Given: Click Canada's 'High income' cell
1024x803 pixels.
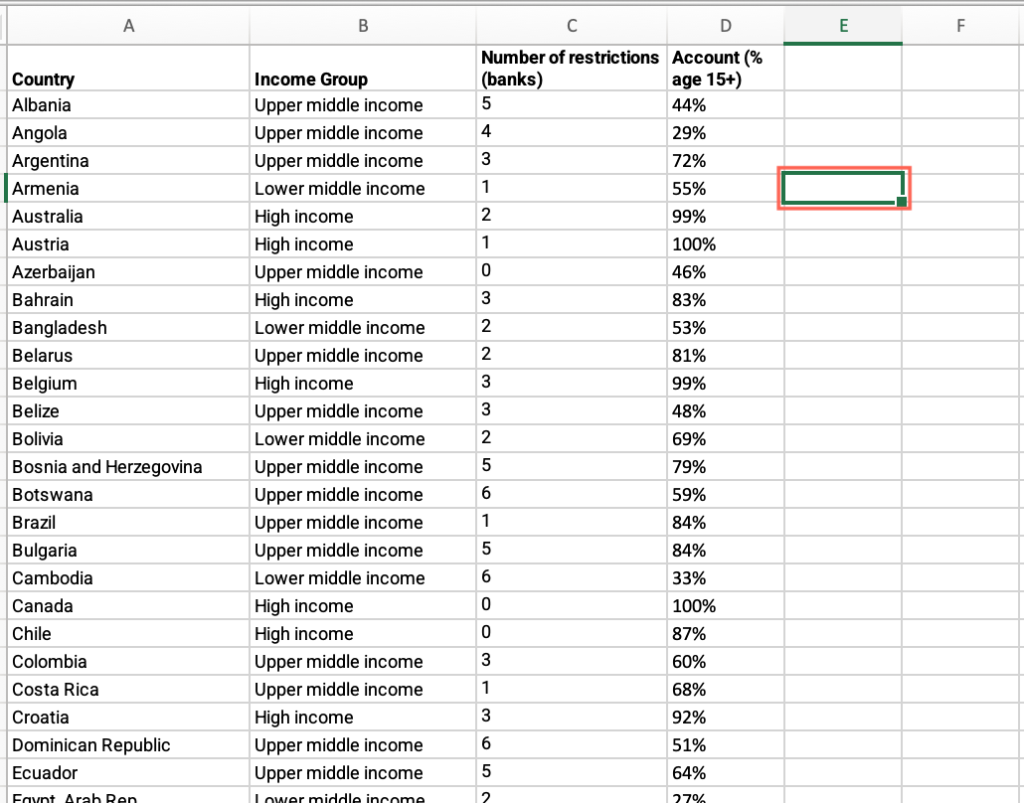Looking at the screenshot, I should [x=362, y=606].
